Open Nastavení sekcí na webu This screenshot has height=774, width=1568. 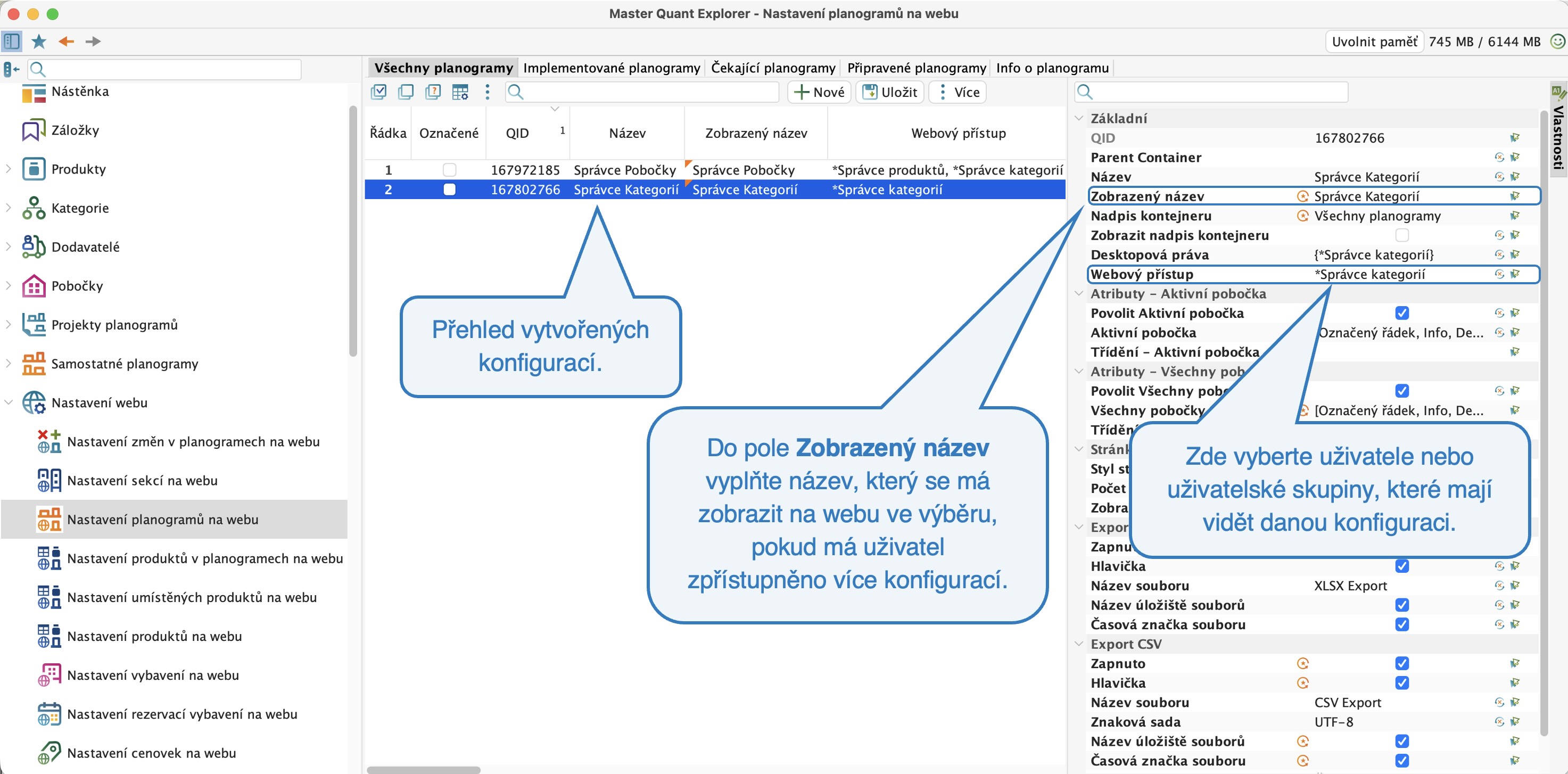142,481
